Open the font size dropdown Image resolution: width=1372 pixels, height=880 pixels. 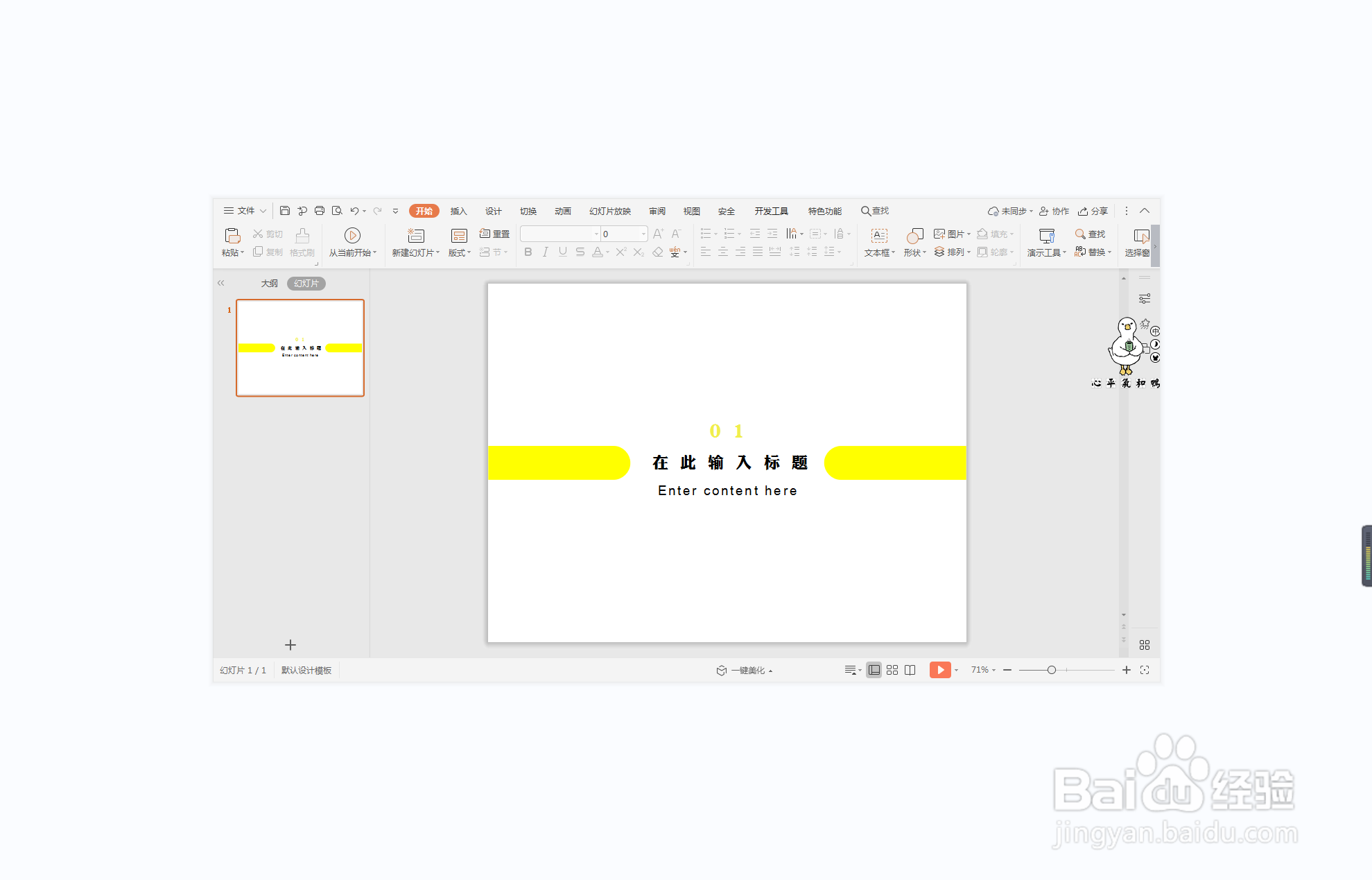(643, 234)
